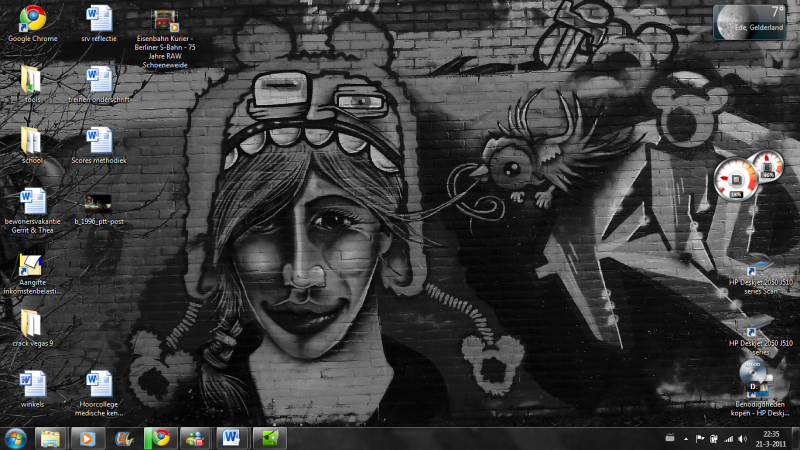This screenshot has width=800, height=450.
Task: Open the Ede, Gelderland weather gadget
Action: 749,22
